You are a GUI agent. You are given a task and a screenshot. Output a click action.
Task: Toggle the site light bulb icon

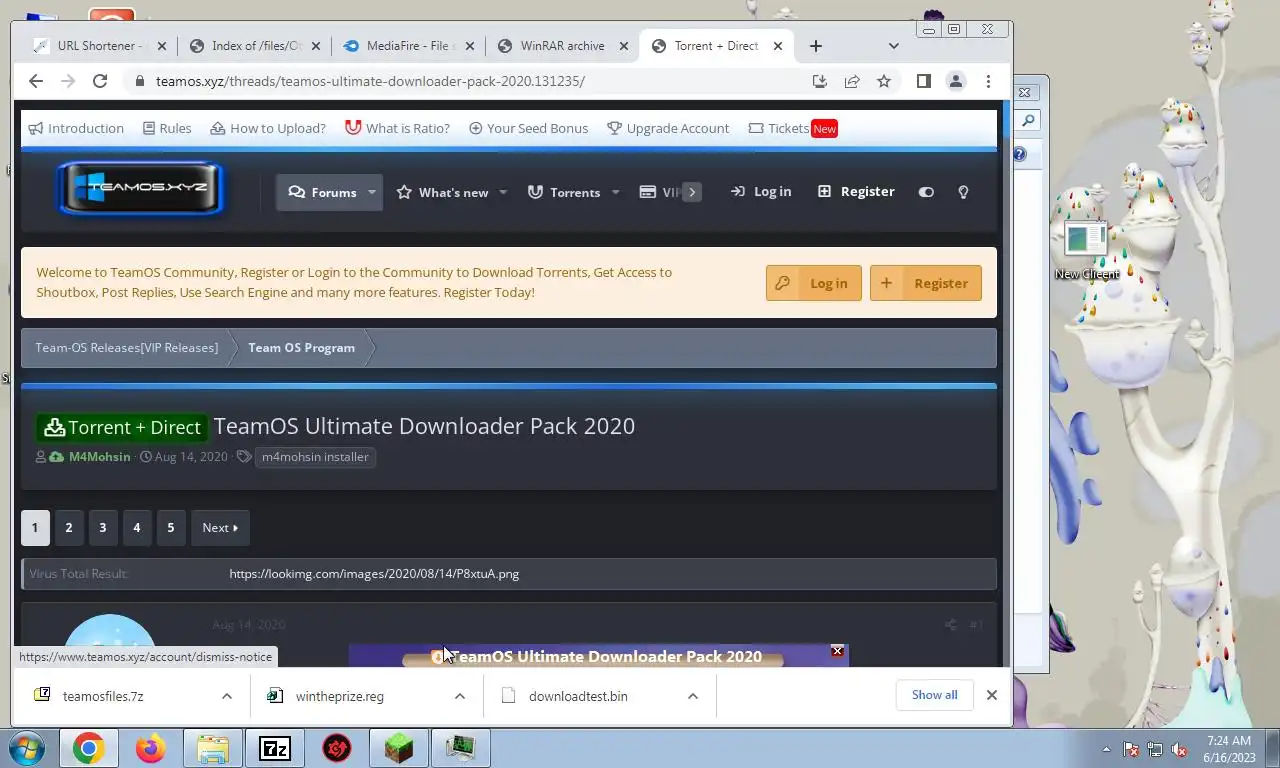pyautogui.click(x=963, y=192)
